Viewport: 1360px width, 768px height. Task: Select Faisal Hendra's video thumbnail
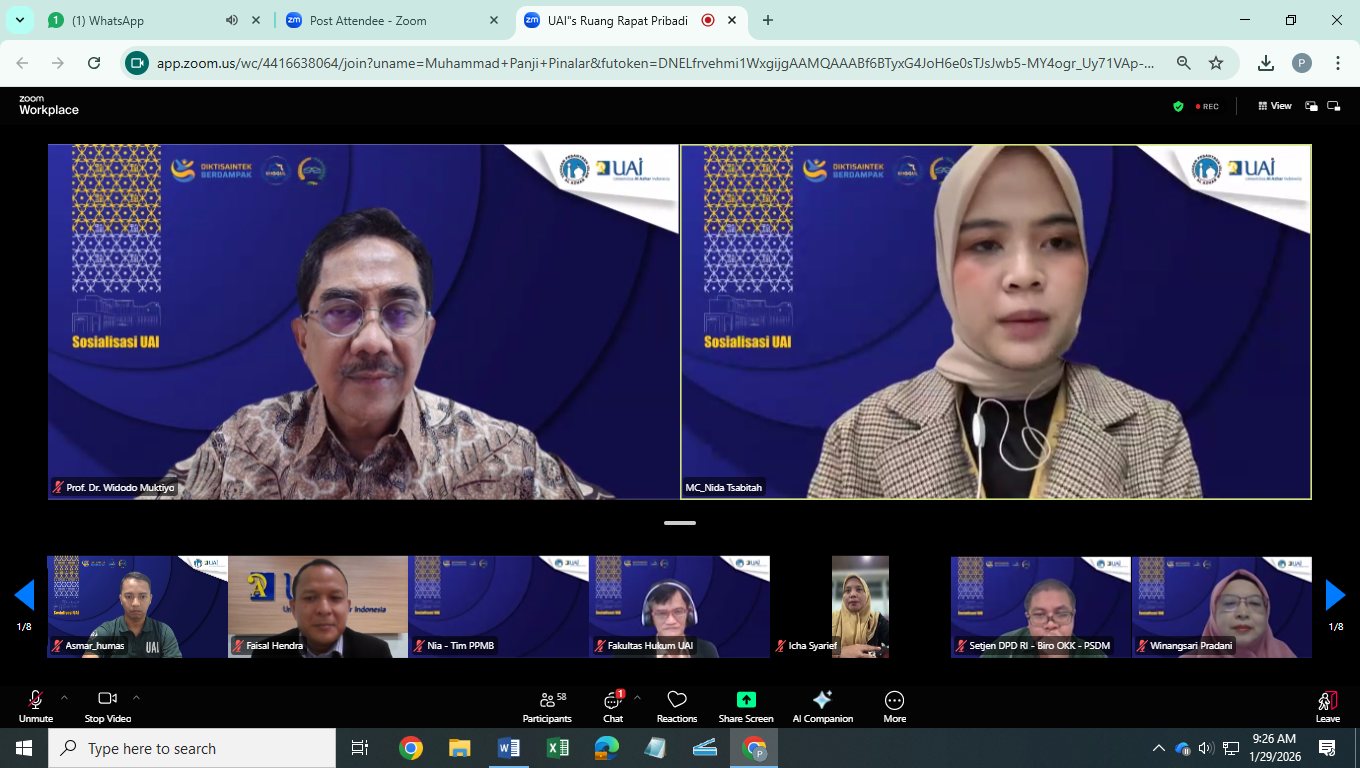tap(318, 606)
